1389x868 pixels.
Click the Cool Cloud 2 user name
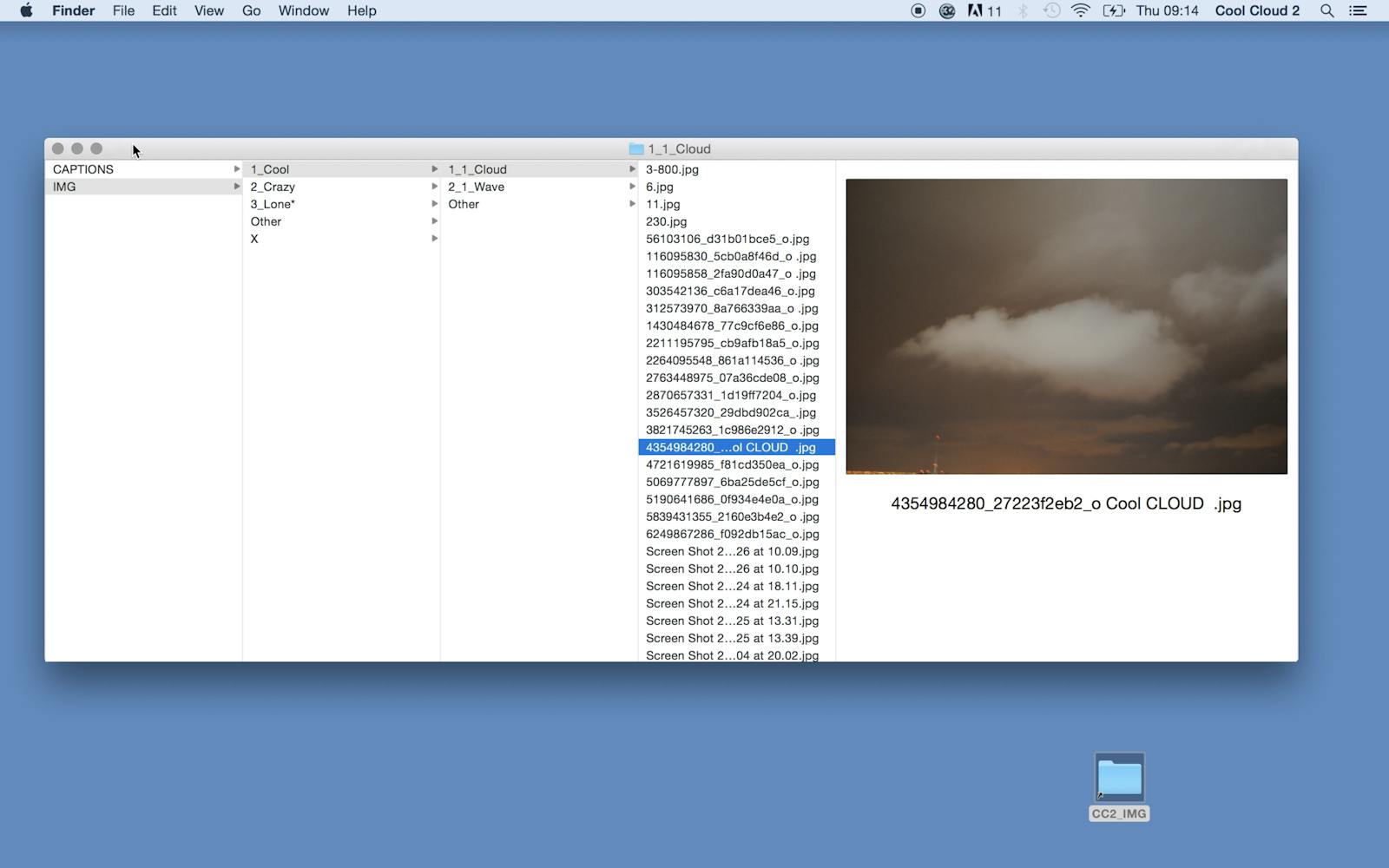[1257, 10]
